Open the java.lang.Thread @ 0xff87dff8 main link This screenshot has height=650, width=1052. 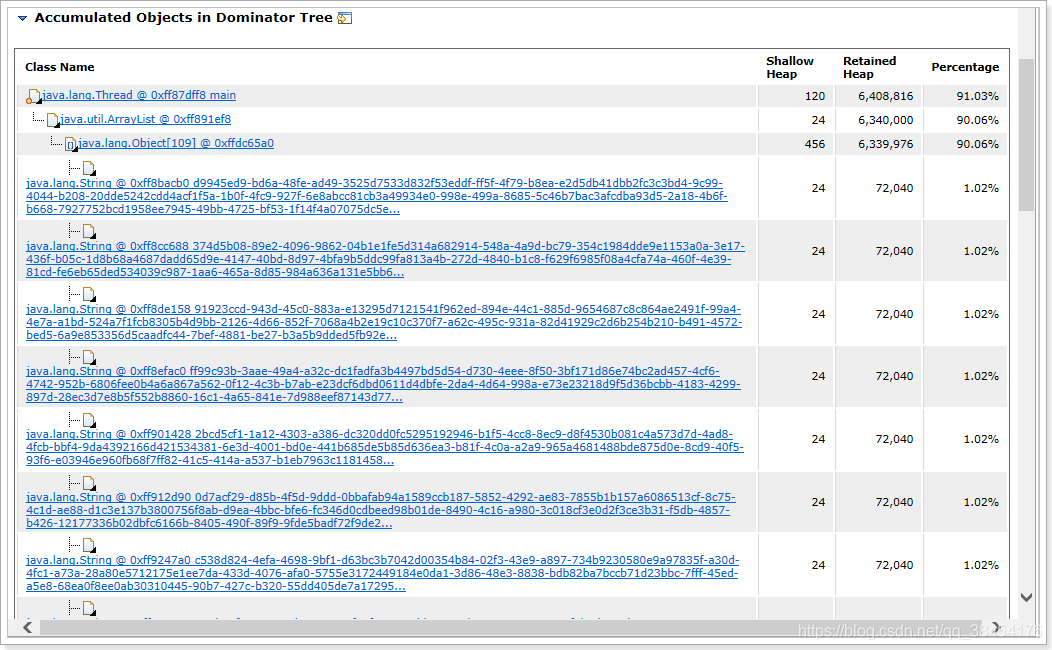pyautogui.click(x=139, y=95)
